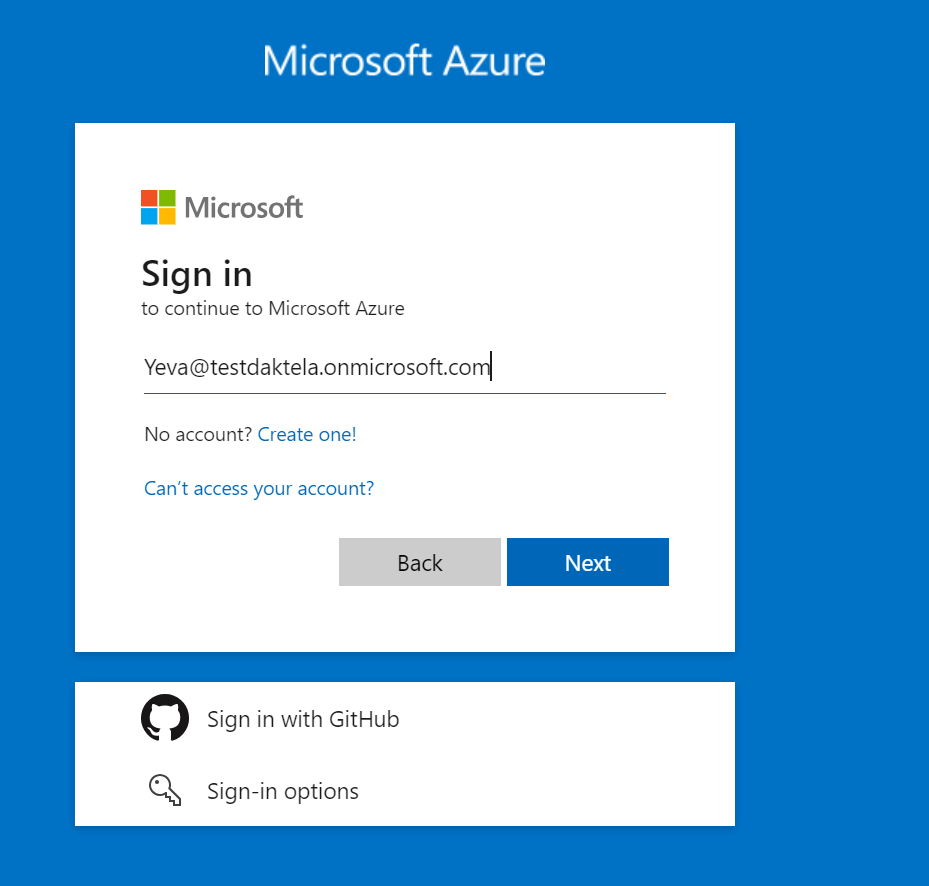Click the "Microsoft Azure" page title
This screenshot has width=929, height=886.
tap(404, 61)
